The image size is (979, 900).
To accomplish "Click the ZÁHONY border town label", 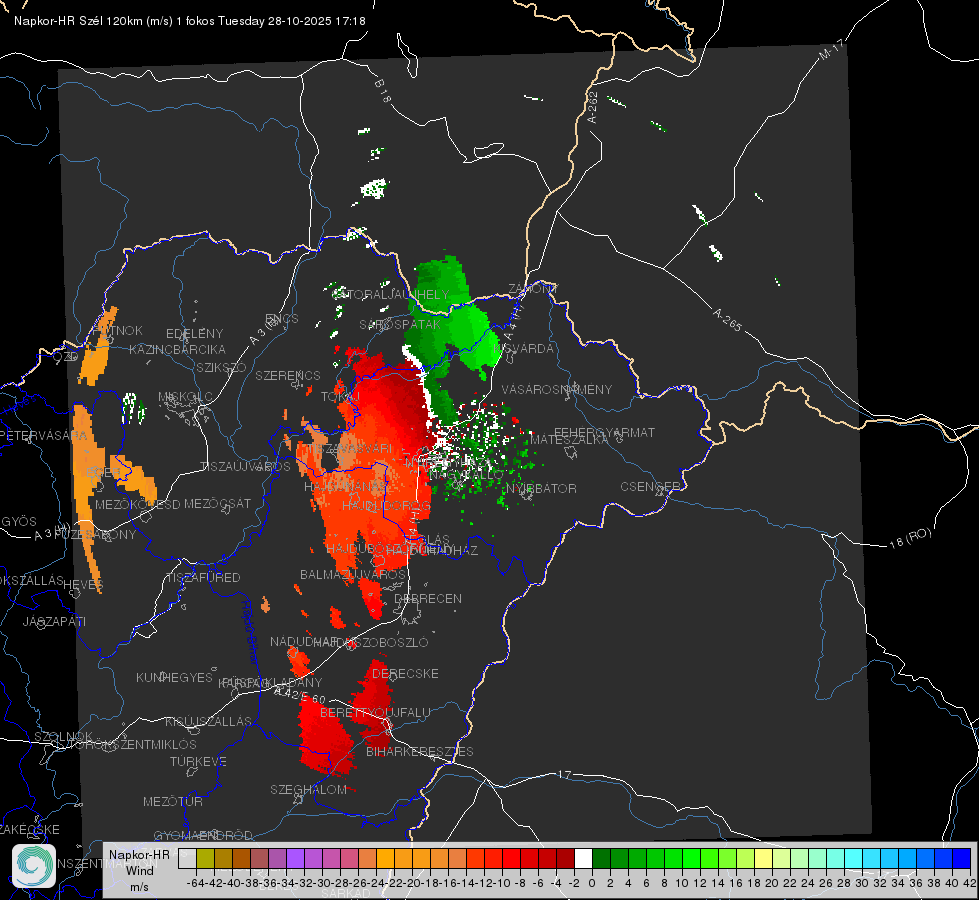I will click(x=533, y=289).
